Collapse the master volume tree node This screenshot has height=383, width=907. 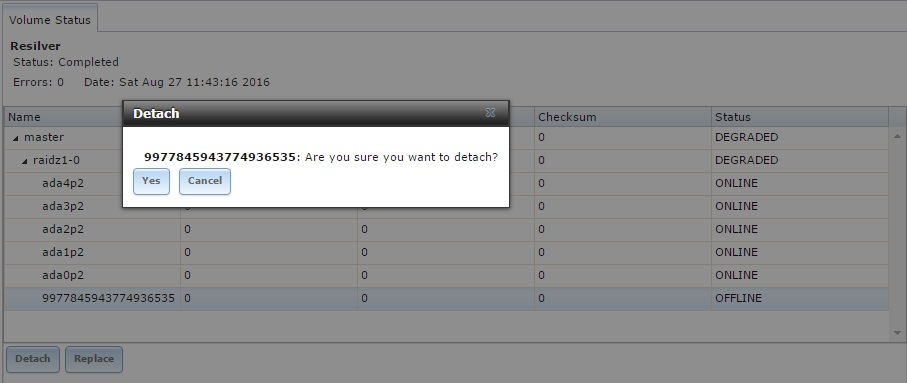click(x=16, y=138)
